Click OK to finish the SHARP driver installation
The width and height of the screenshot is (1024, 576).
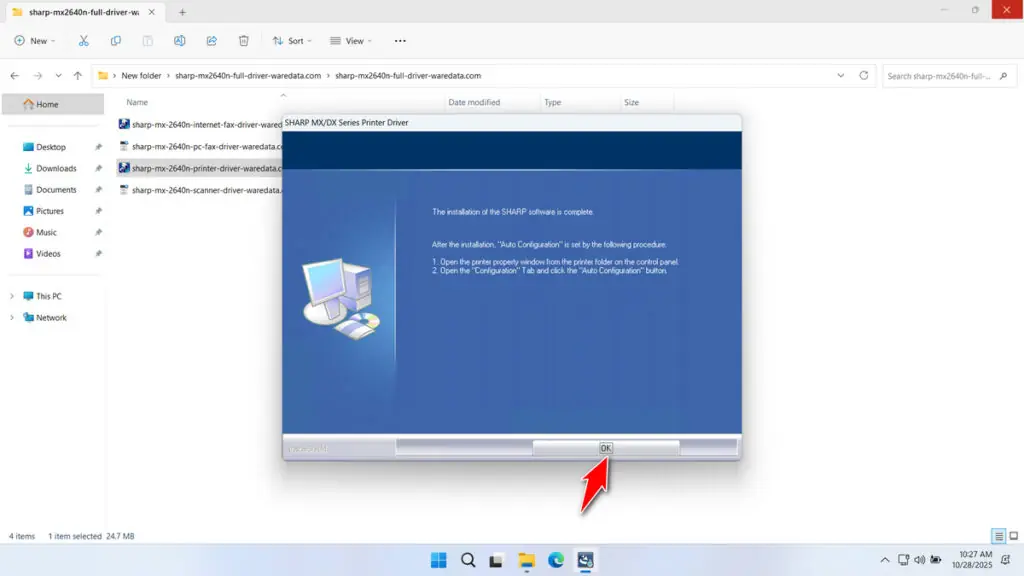[x=607, y=449]
